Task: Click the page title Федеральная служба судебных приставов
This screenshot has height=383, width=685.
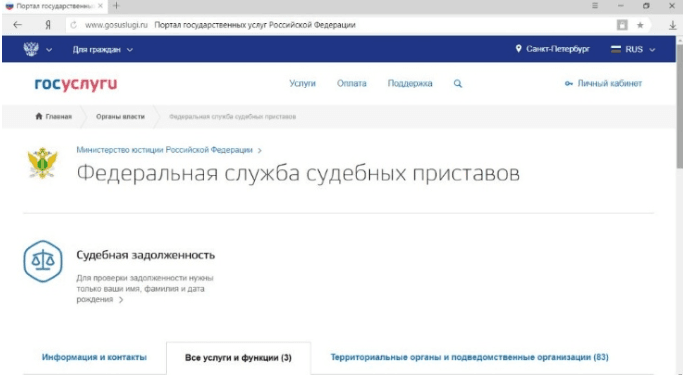Action: click(298, 173)
